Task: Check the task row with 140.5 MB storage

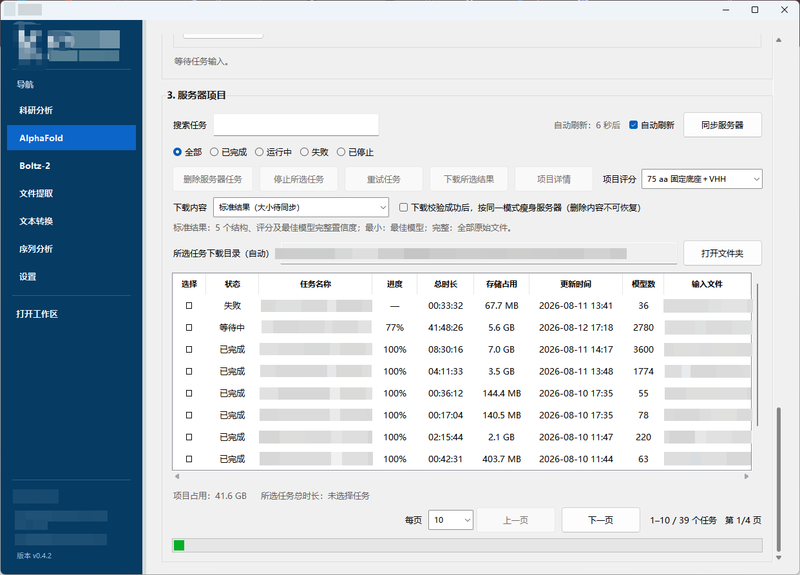Action: [189, 415]
